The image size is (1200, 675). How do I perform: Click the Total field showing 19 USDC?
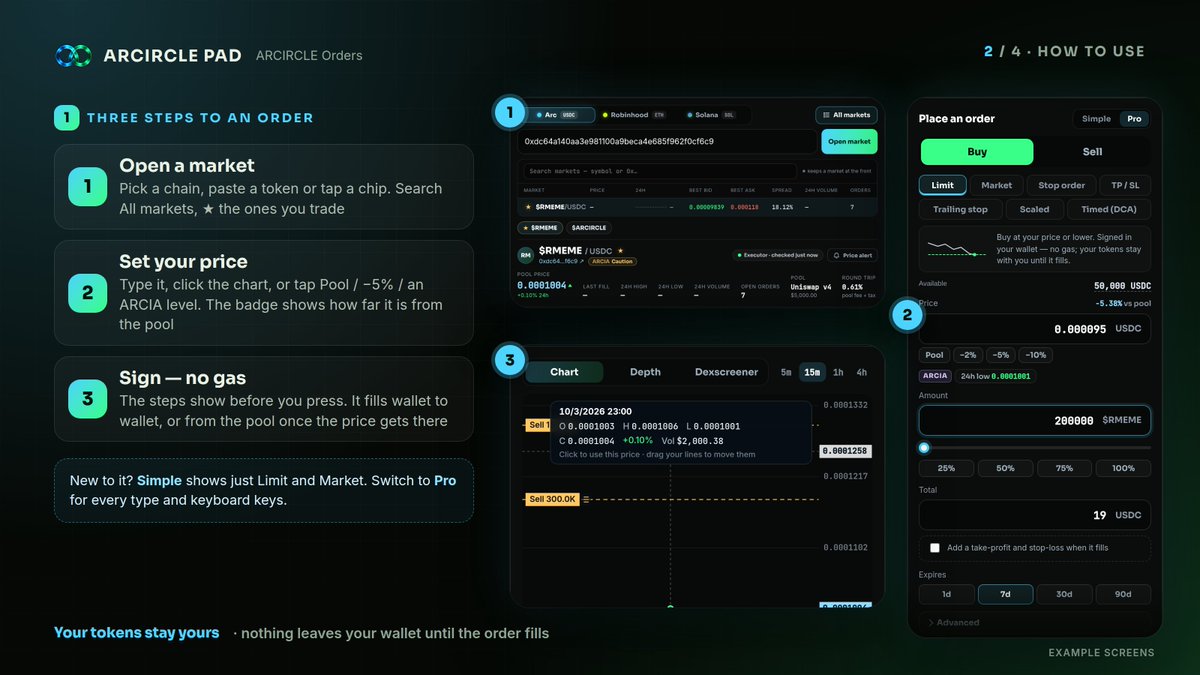pos(1035,515)
